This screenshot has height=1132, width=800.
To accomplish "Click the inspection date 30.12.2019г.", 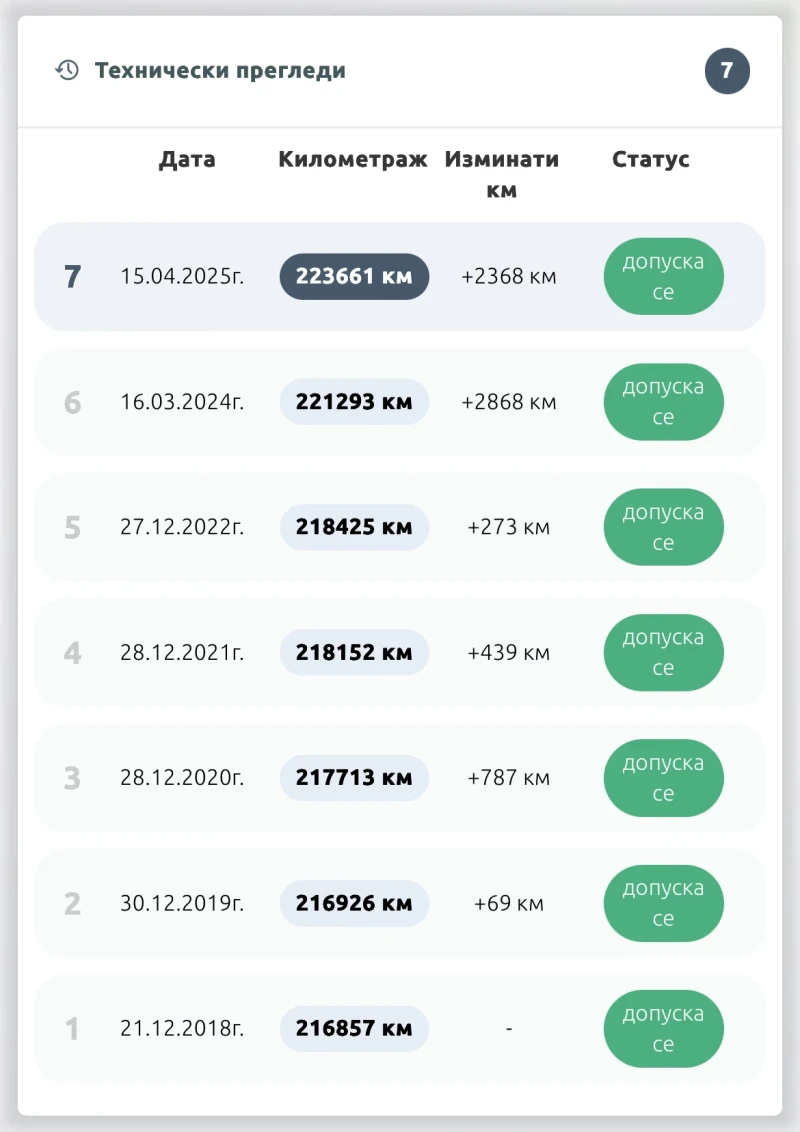I will (x=182, y=903).
